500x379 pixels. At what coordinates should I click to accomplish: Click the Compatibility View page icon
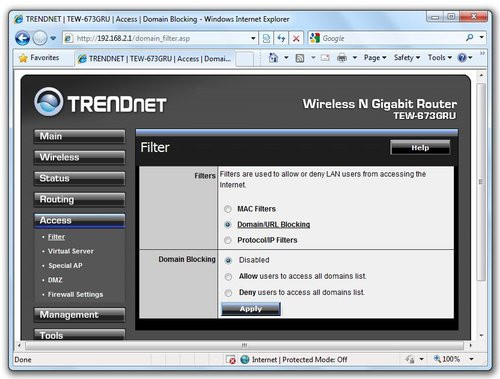point(266,38)
